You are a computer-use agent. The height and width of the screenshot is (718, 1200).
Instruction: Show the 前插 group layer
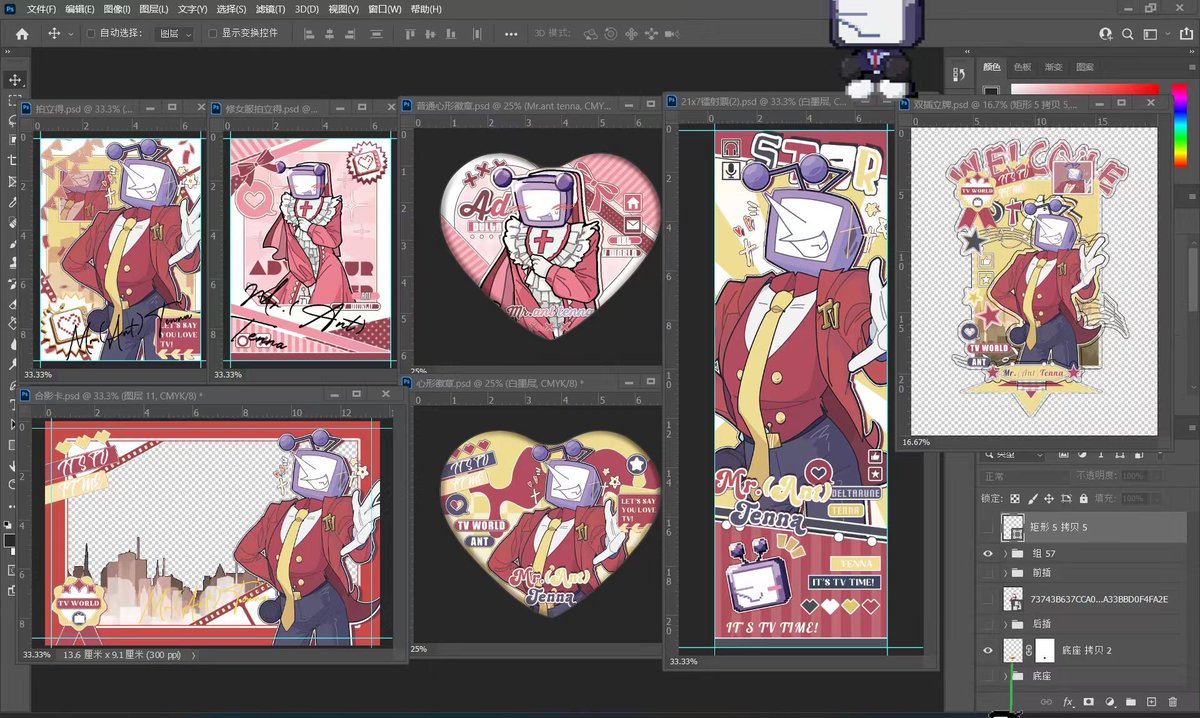[988, 573]
